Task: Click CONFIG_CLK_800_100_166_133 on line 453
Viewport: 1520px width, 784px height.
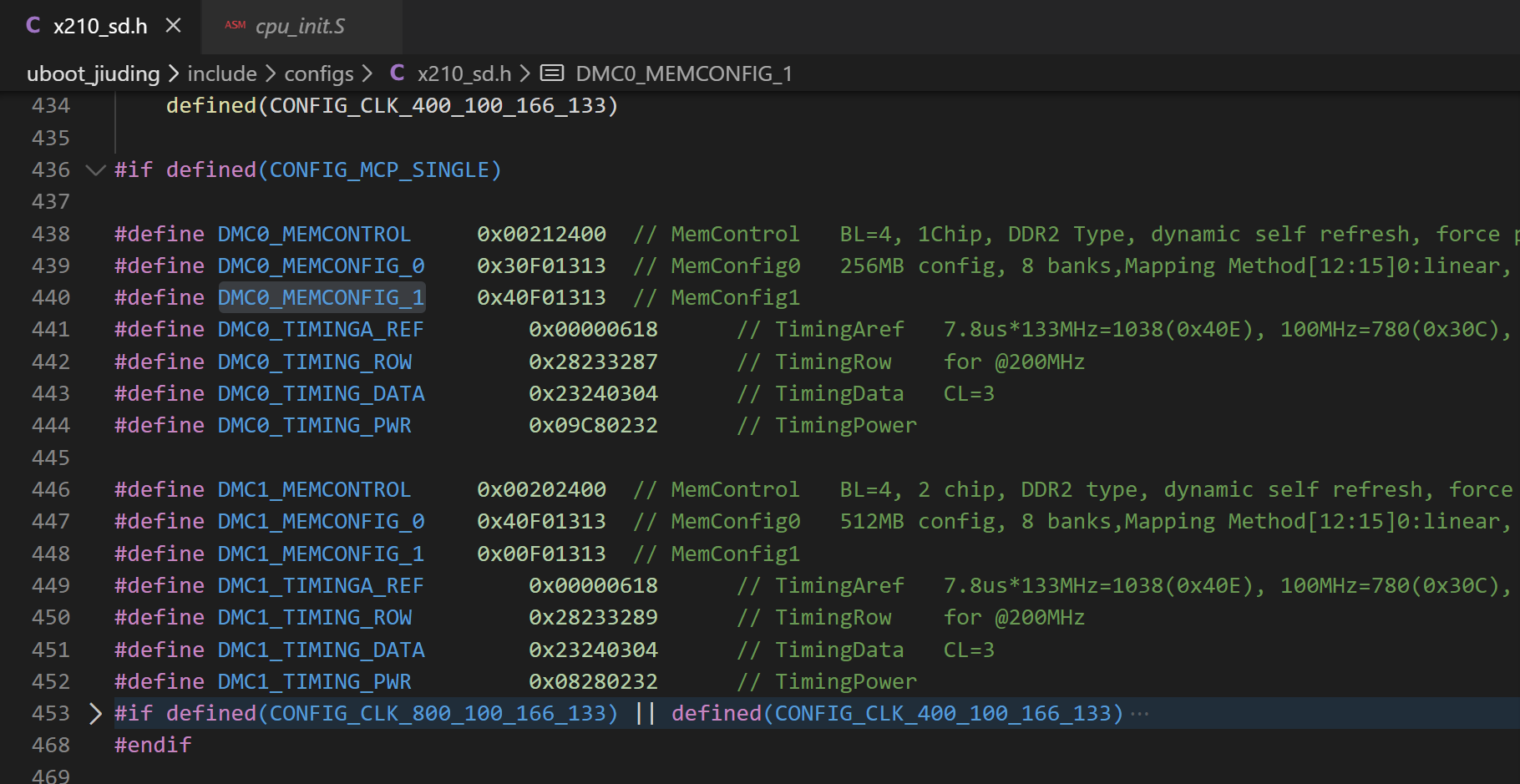Action: click(x=438, y=714)
